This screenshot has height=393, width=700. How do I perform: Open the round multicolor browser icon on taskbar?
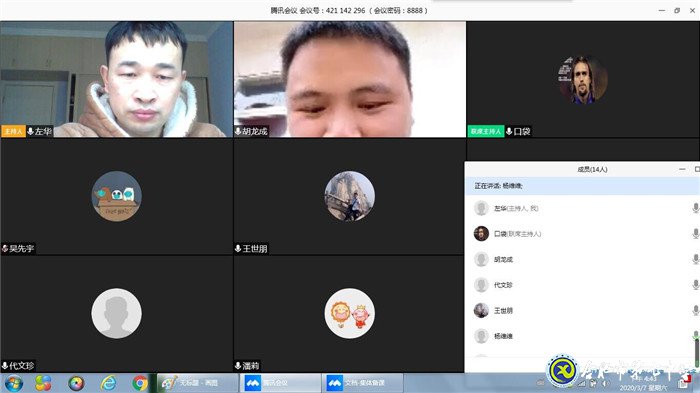(76, 383)
